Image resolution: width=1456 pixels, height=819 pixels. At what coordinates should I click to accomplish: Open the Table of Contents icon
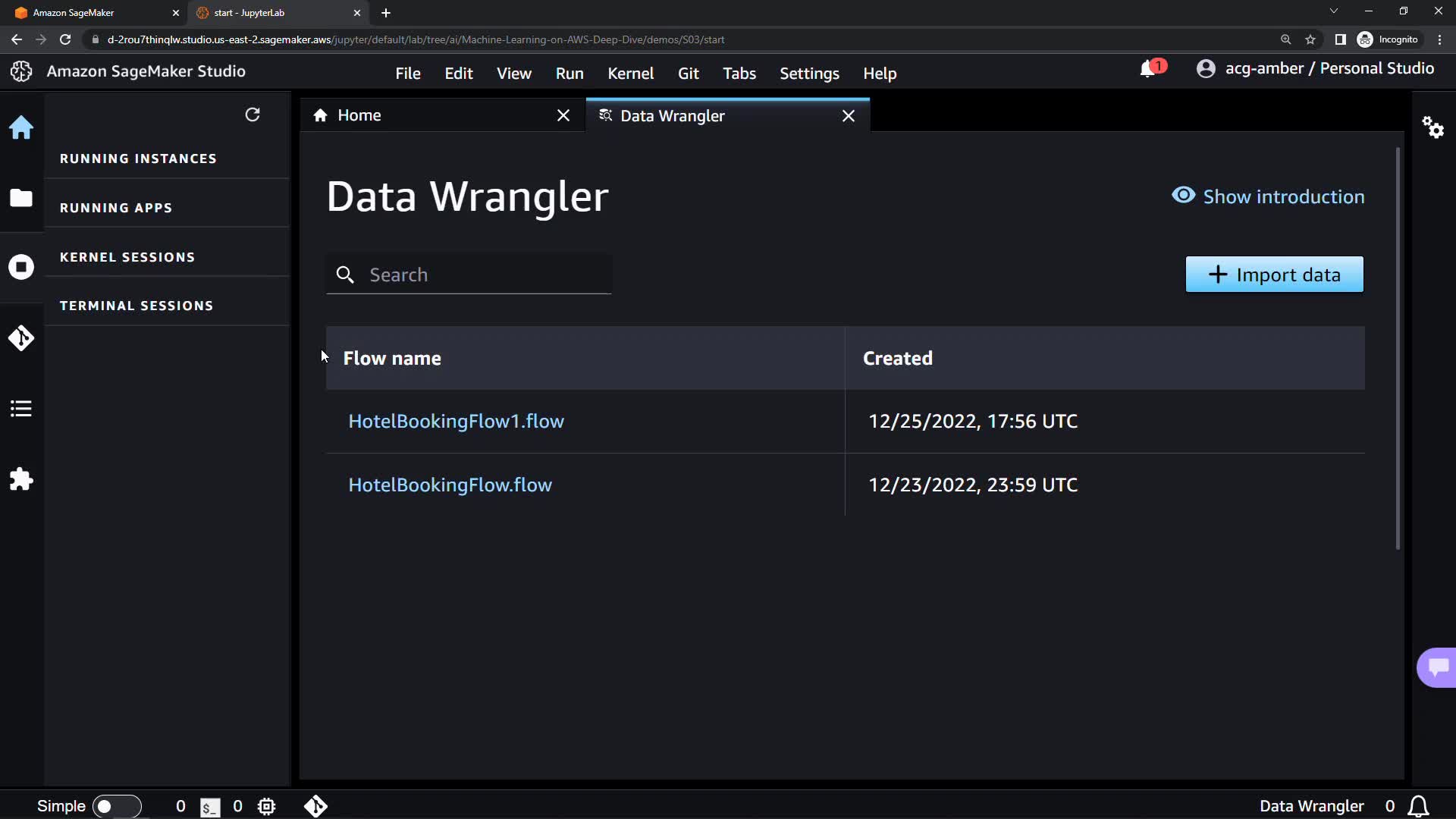[21, 409]
